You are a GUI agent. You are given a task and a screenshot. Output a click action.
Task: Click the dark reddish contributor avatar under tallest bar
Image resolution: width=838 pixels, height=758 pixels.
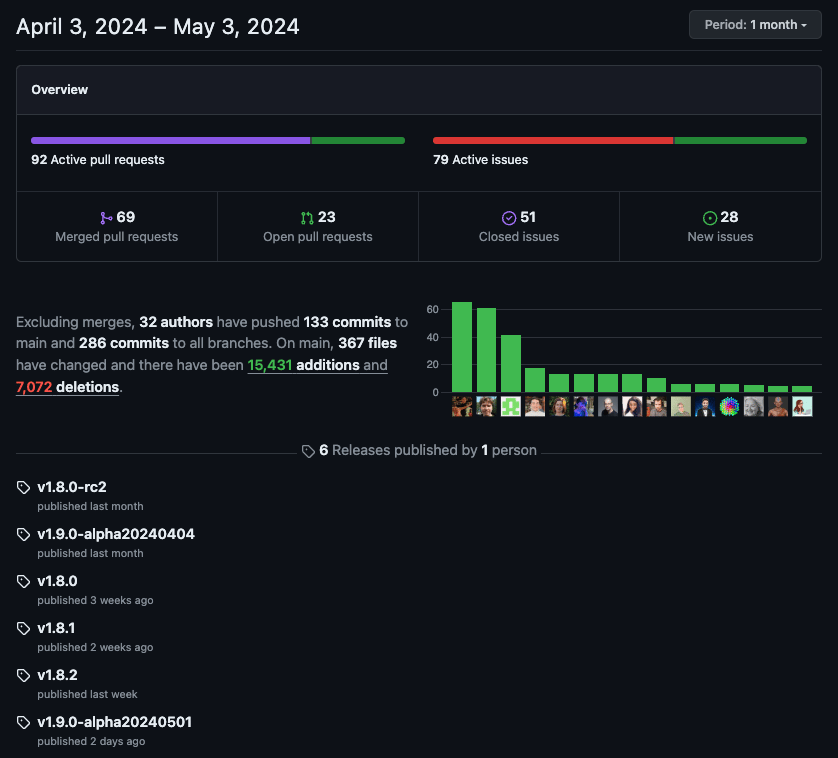coord(462,407)
